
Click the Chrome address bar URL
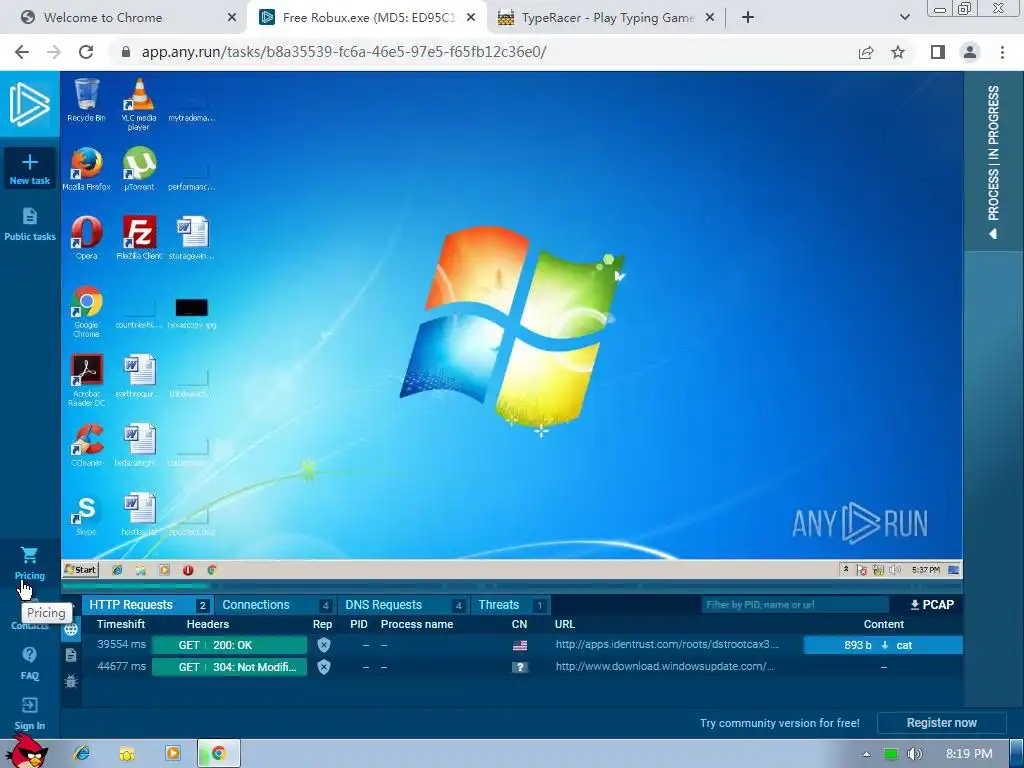[x=344, y=52]
